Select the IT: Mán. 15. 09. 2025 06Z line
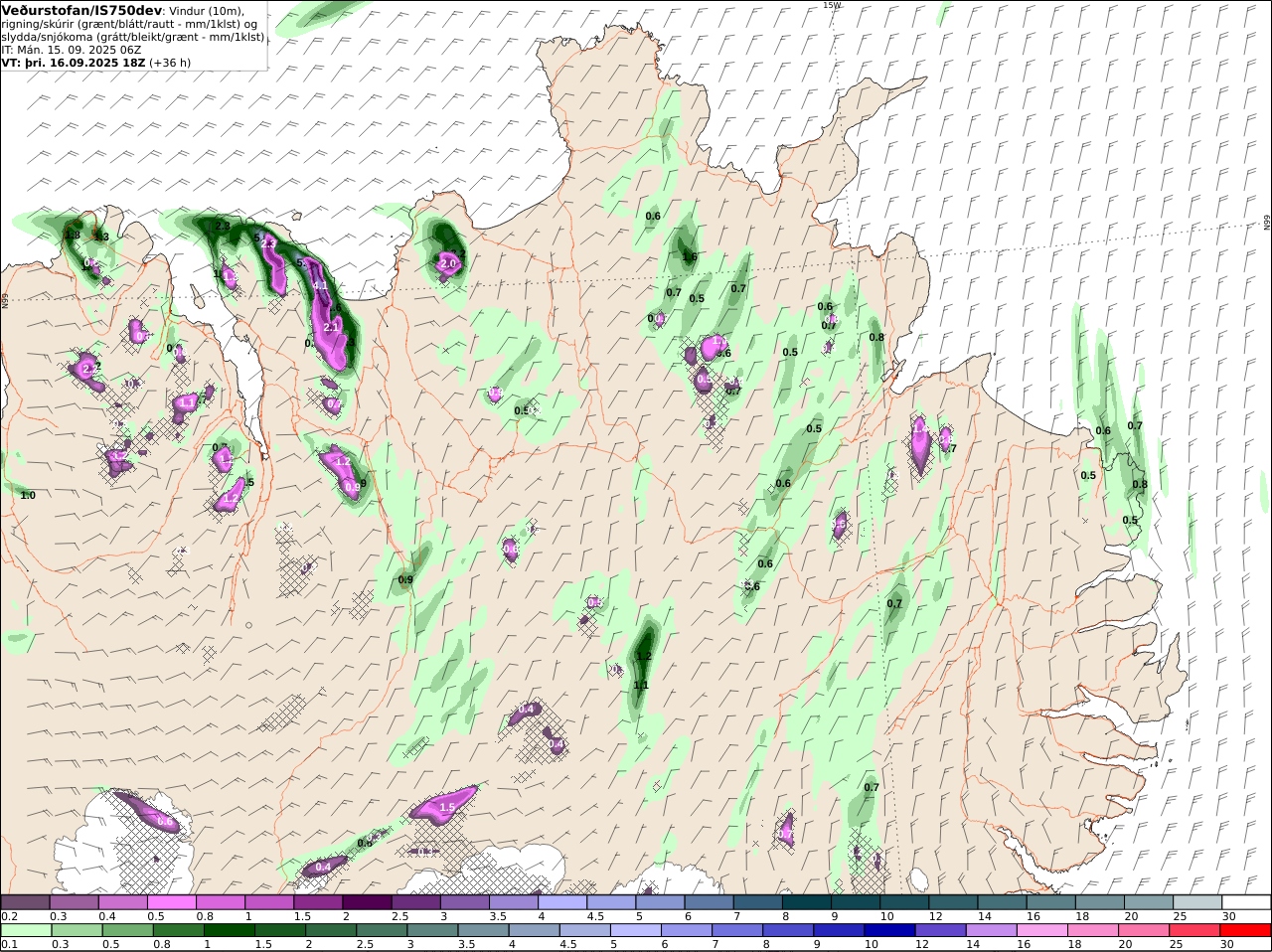 (x=72, y=50)
